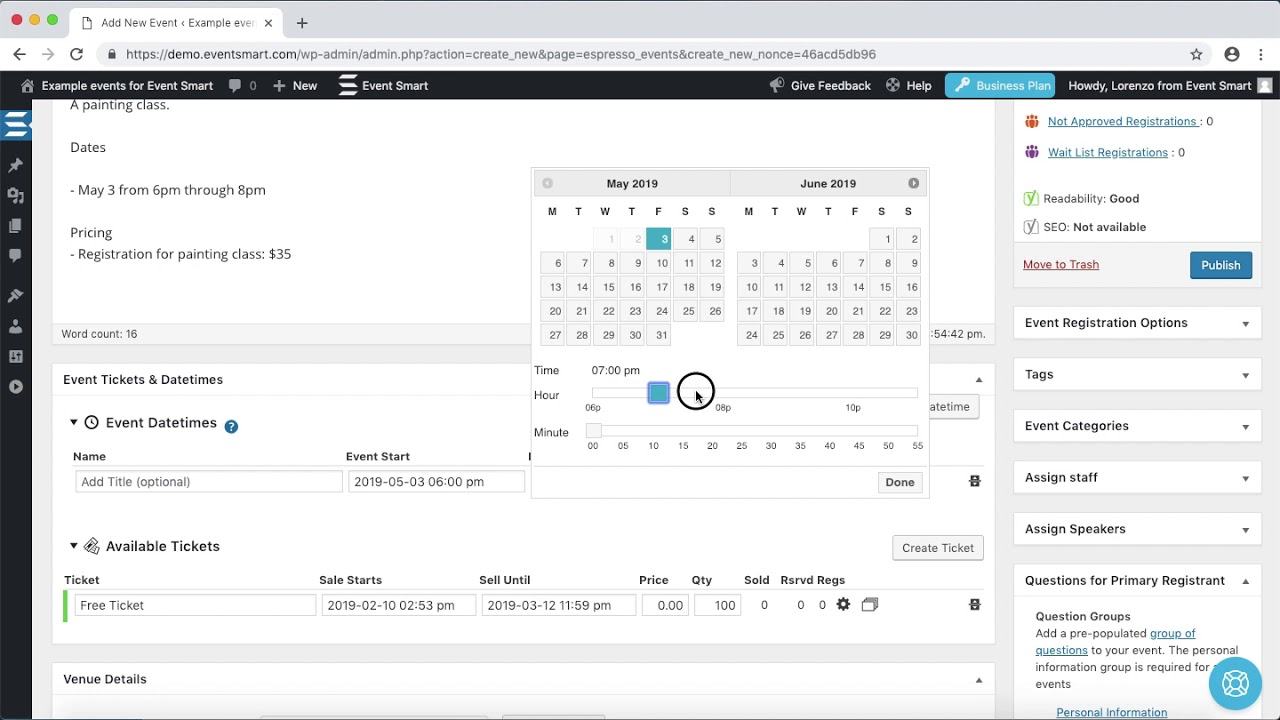Open Chrome profile icon
The height and width of the screenshot is (720, 1280).
tap(1232, 54)
